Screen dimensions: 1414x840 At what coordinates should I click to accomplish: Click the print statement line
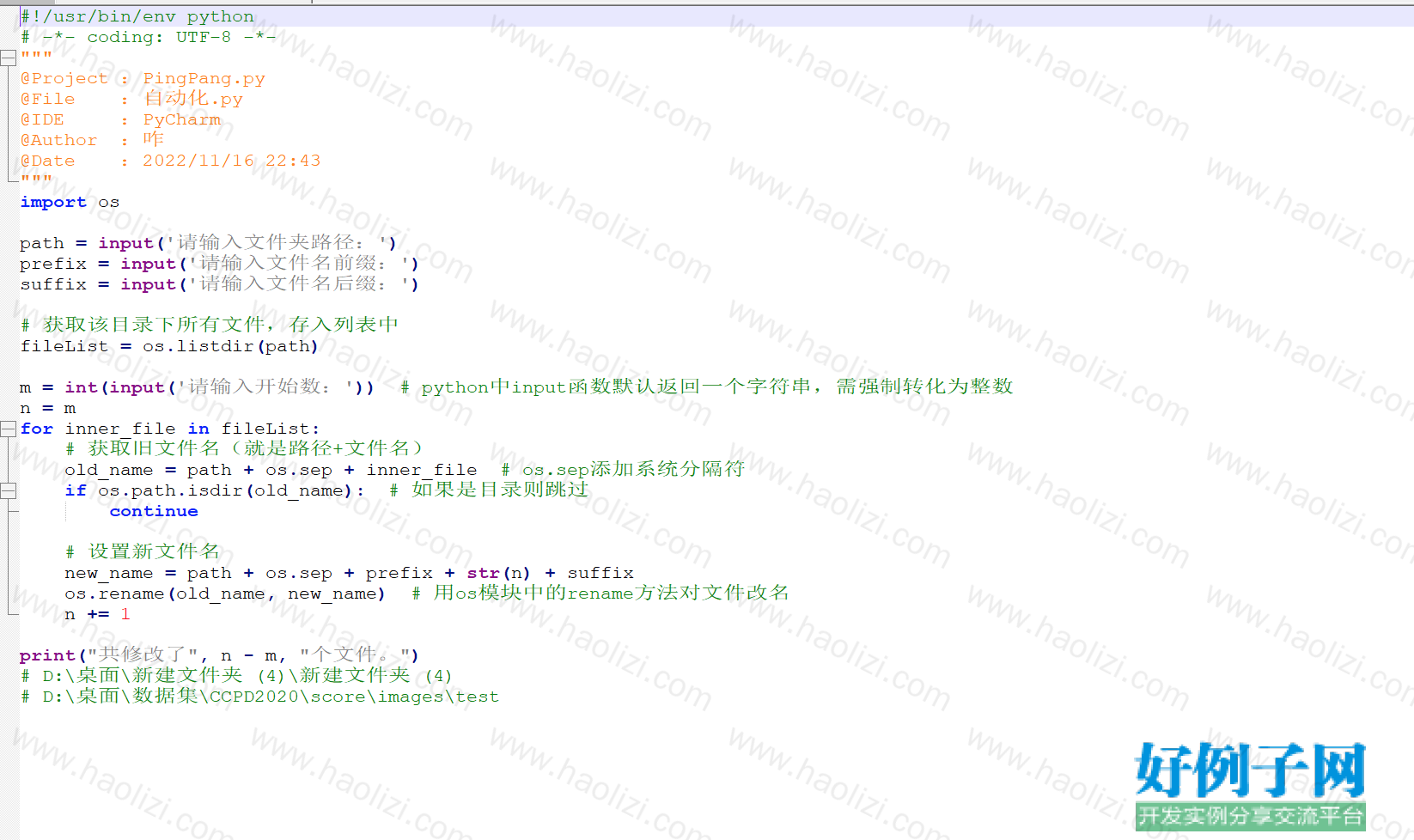(x=219, y=655)
